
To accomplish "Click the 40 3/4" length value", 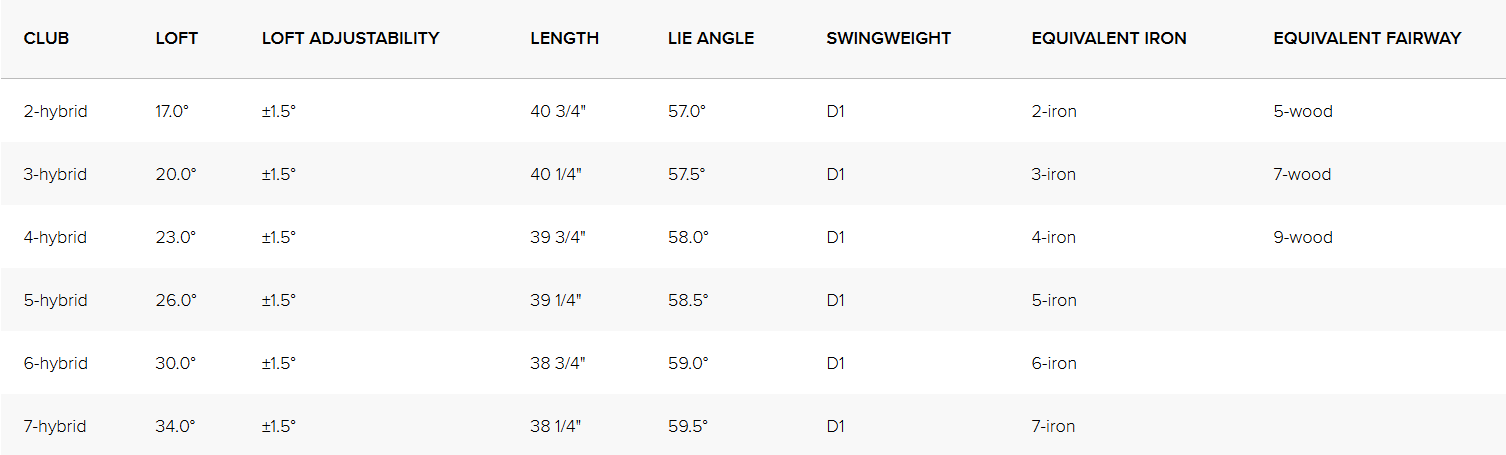I will pyautogui.click(x=557, y=111).
